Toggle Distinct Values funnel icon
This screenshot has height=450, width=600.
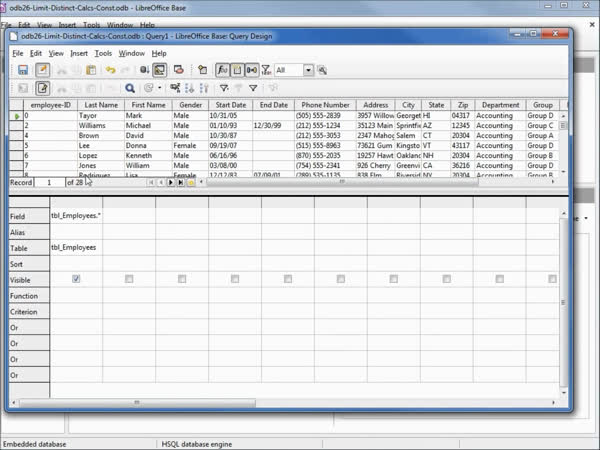pyautogui.click(x=266, y=70)
